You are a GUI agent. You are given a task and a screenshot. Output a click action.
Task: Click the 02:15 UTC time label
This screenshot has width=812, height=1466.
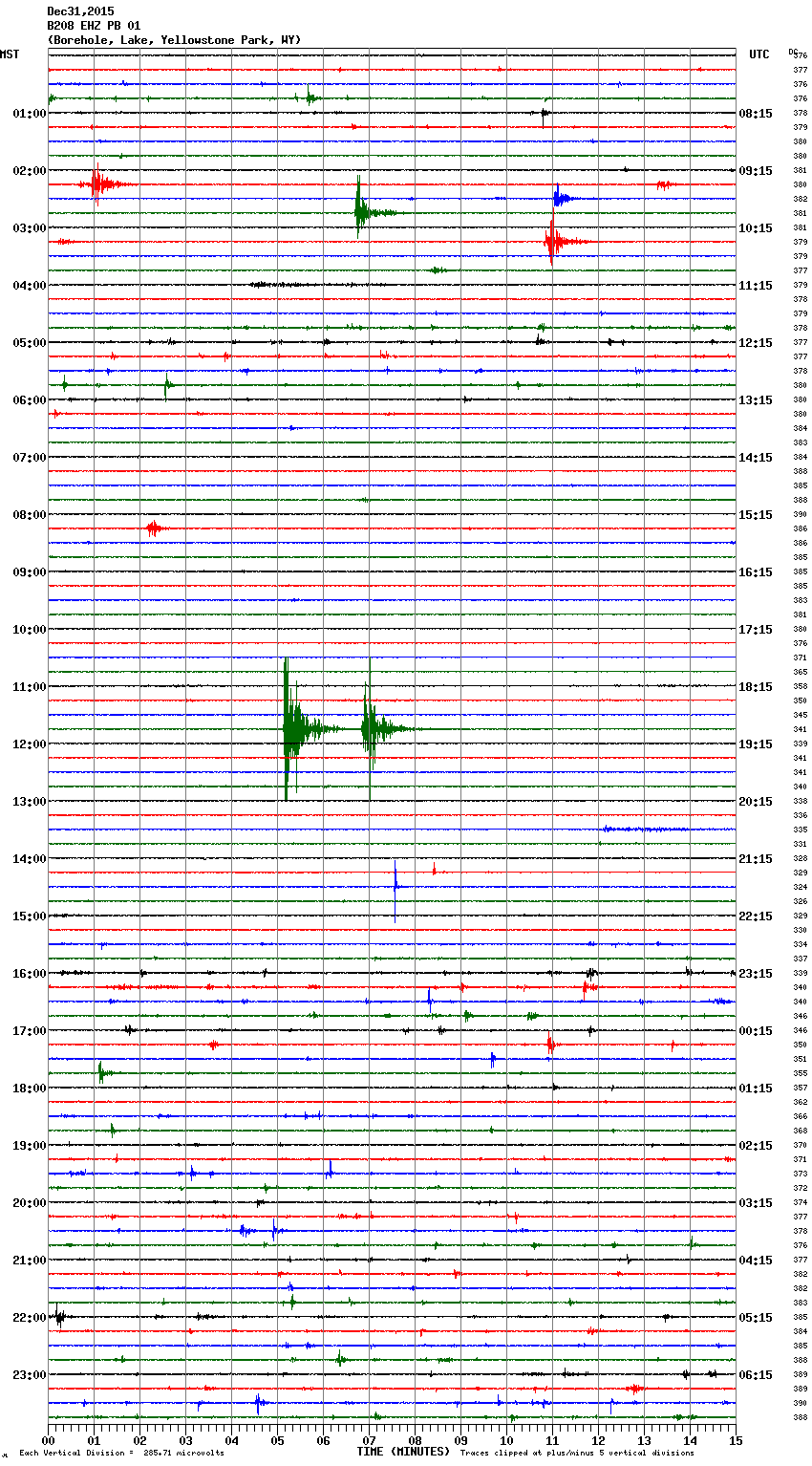tap(756, 1146)
